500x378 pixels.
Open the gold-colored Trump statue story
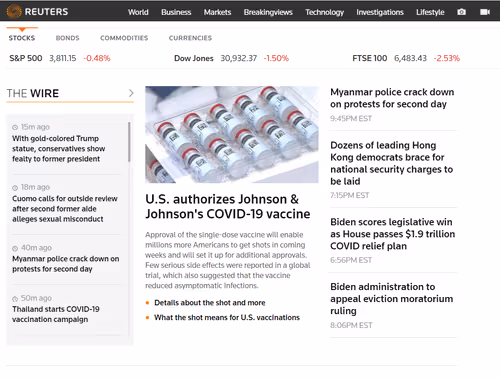coord(59,149)
